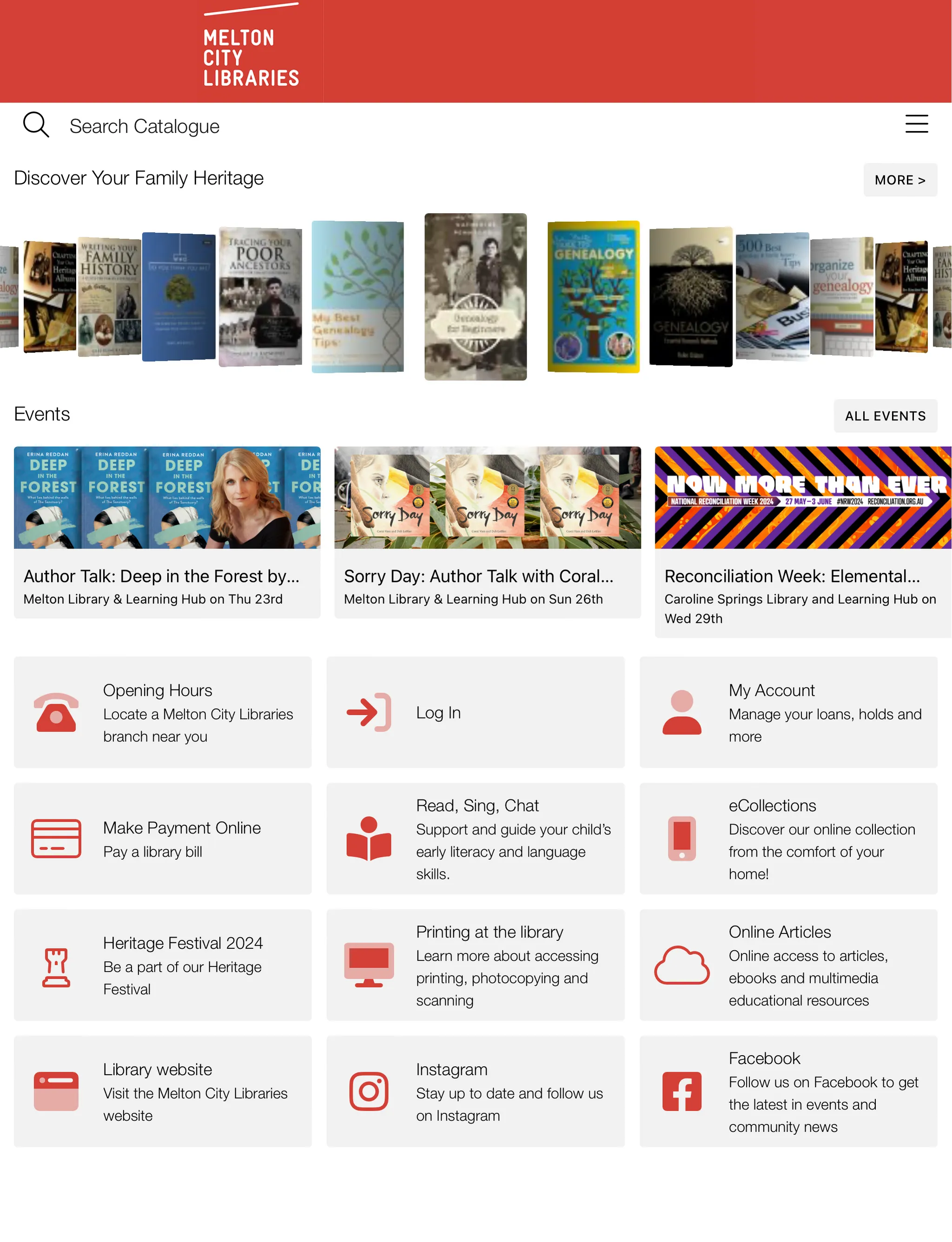Image resolution: width=952 pixels, height=1242 pixels.
Task: Click the search magnifying glass icon
Action: [36, 125]
